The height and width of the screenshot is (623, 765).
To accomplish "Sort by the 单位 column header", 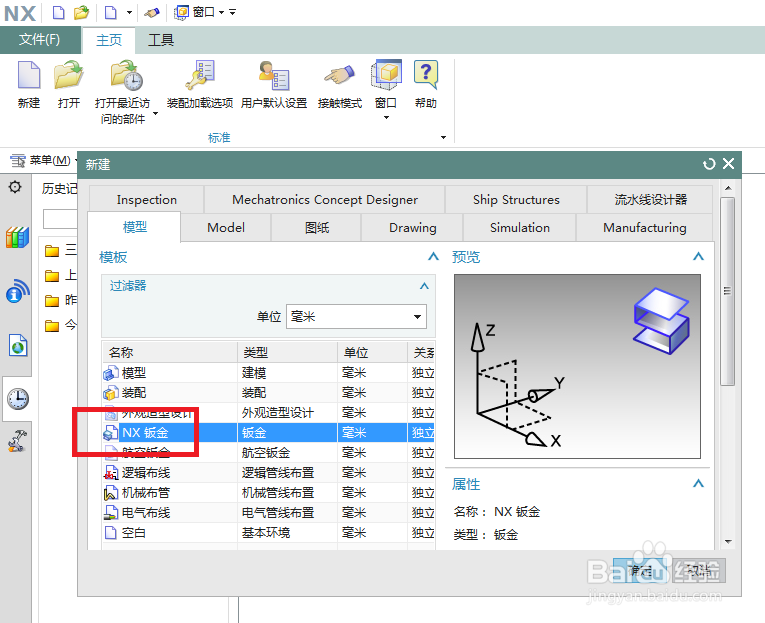I will (372, 352).
